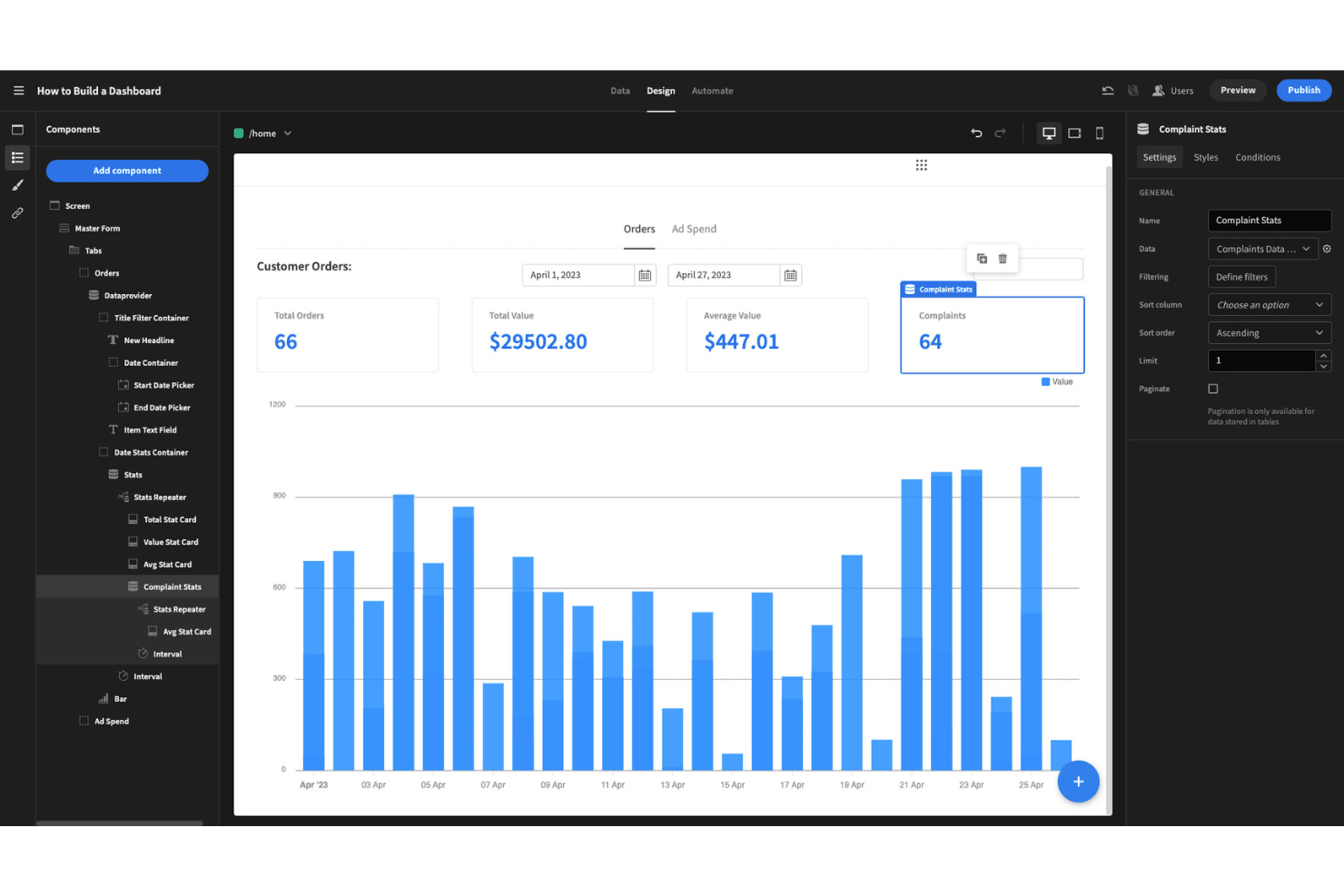This screenshot has height=896, width=1344.
Task: Click the Add component button
Action: [127, 171]
